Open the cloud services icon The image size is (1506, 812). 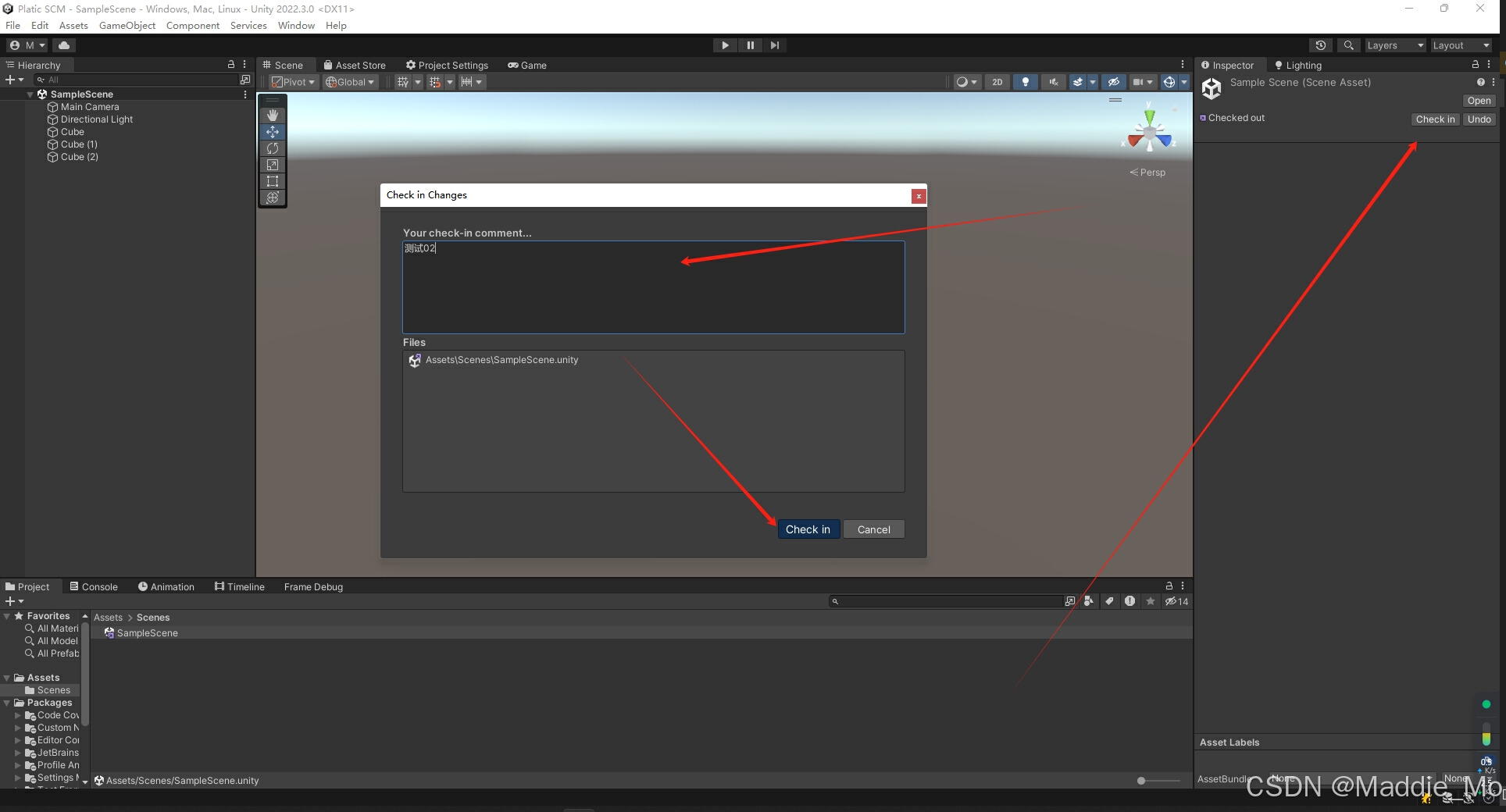[64, 45]
